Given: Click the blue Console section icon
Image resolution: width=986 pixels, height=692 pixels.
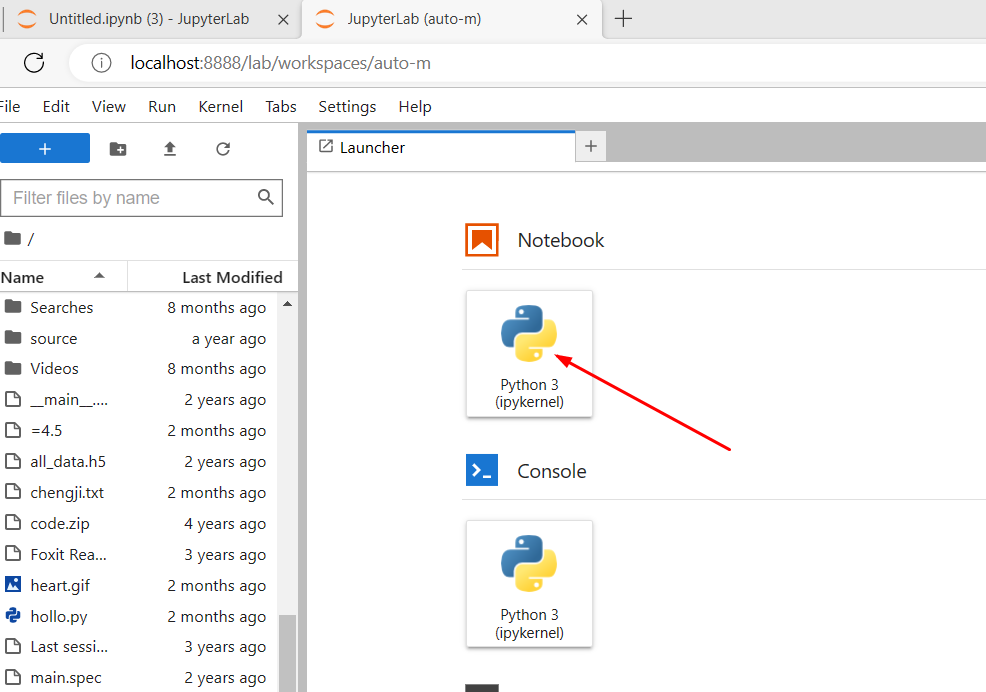Looking at the screenshot, I should pos(482,470).
